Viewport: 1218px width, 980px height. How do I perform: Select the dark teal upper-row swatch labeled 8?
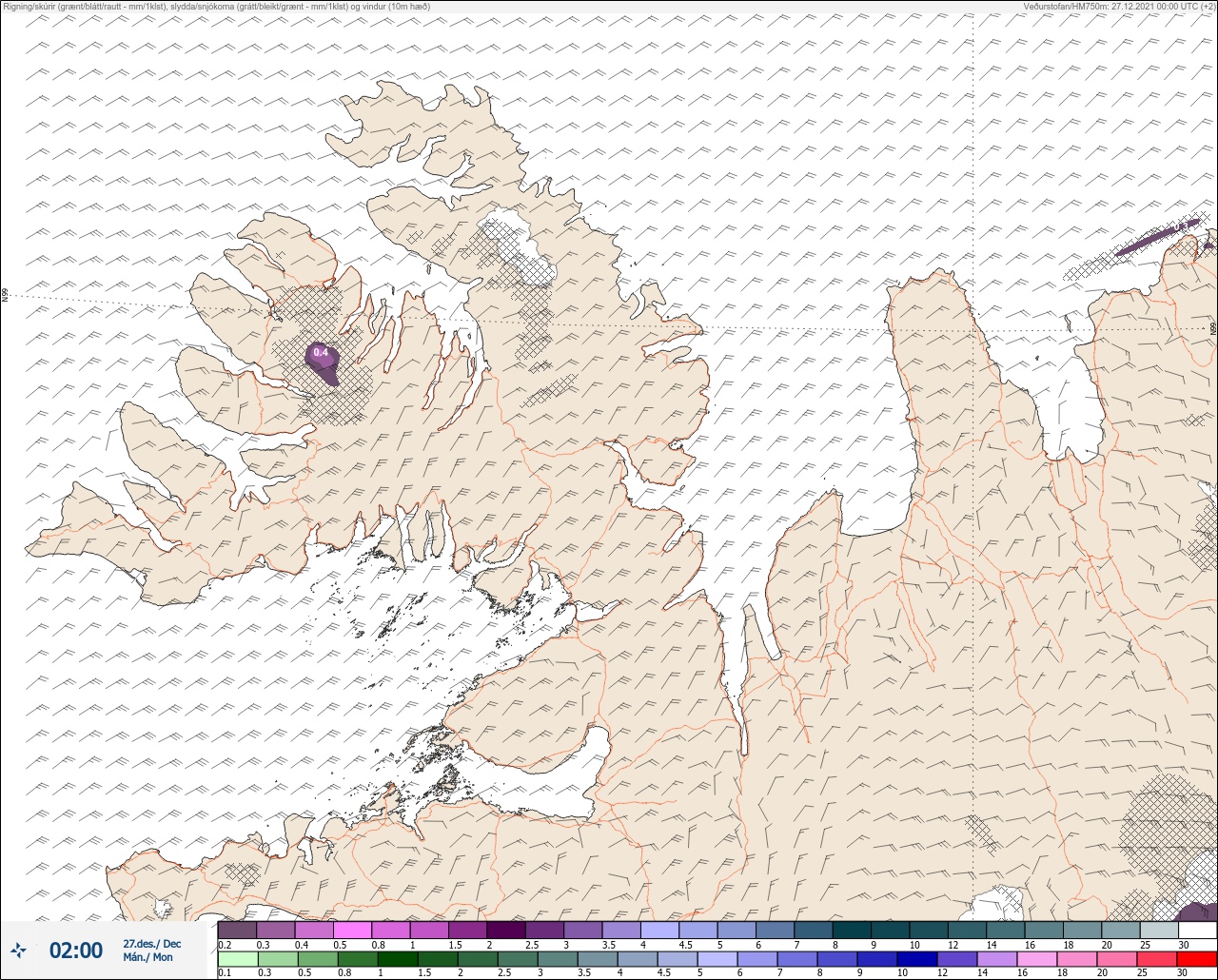(x=852, y=930)
